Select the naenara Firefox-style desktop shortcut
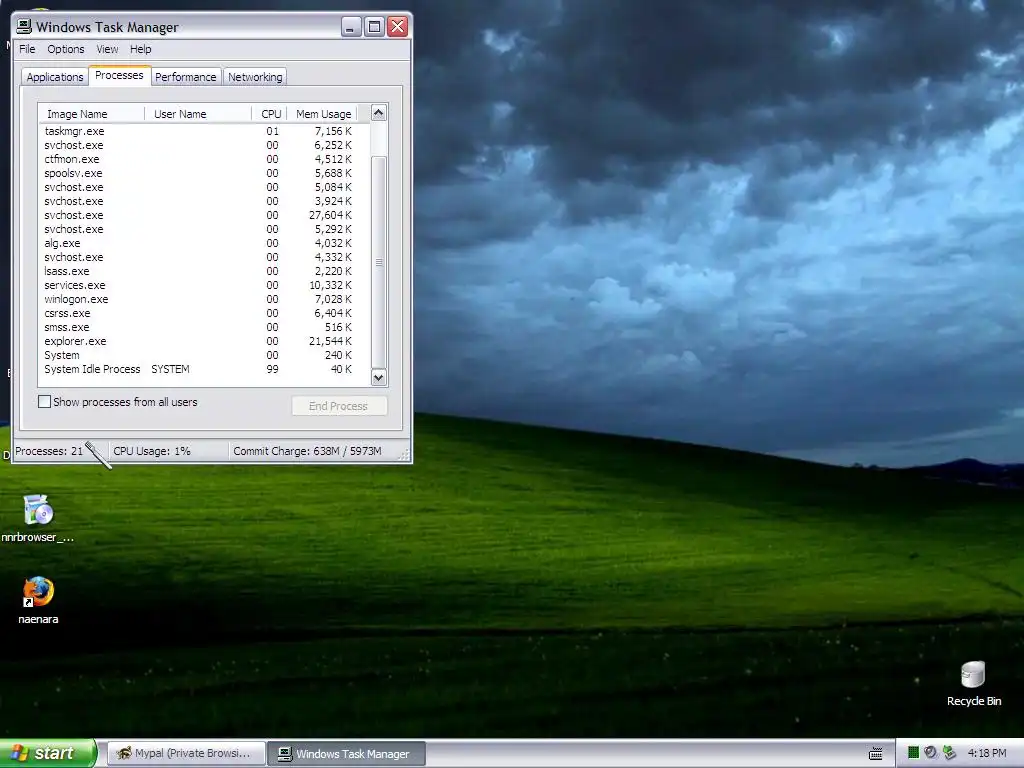Image resolution: width=1024 pixels, height=768 pixels. tap(38, 601)
